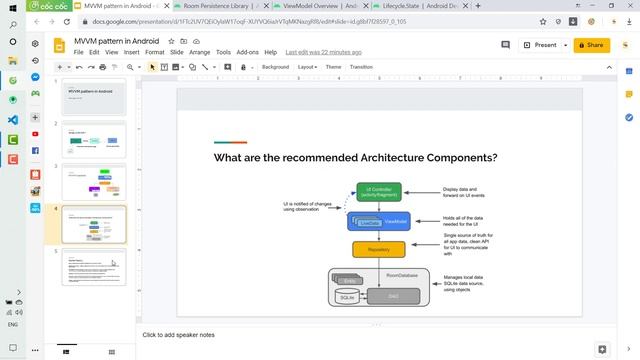Star the MVVM pattern presentation
Viewport: 640px width, 360px height.
click(171, 41)
